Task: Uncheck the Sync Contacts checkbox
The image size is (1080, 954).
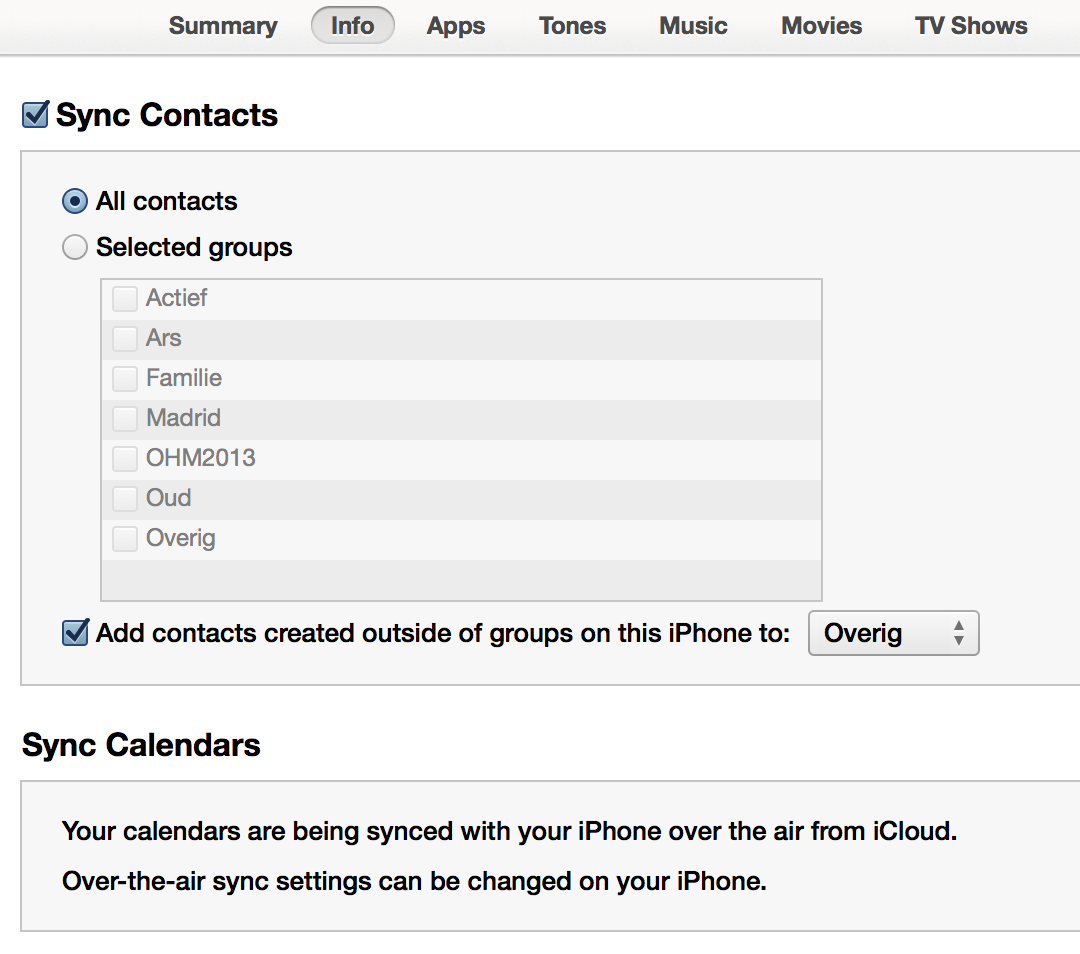Action: (35, 114)
